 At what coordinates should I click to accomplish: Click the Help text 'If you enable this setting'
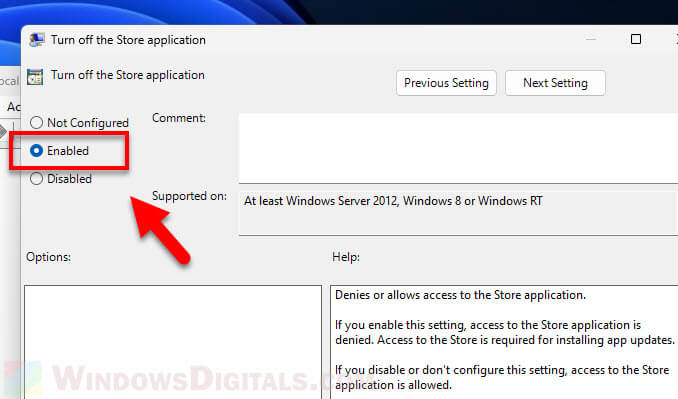point(505,332)
